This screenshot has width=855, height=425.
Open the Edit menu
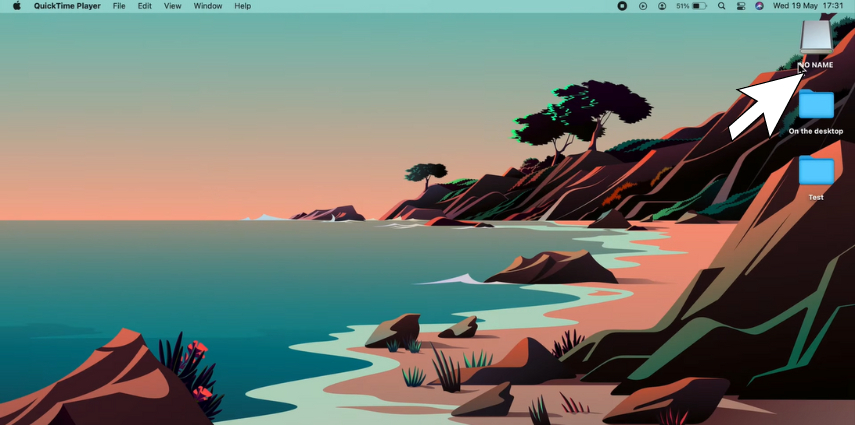(x=145, y=6)
